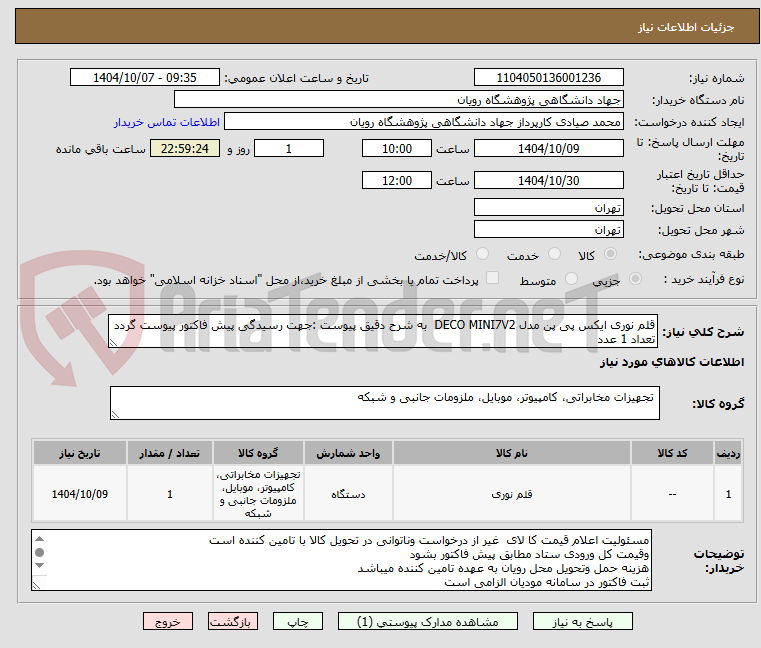761x648 pixels.
Task: Click the خروج exit button
Action: coord(167,621)
